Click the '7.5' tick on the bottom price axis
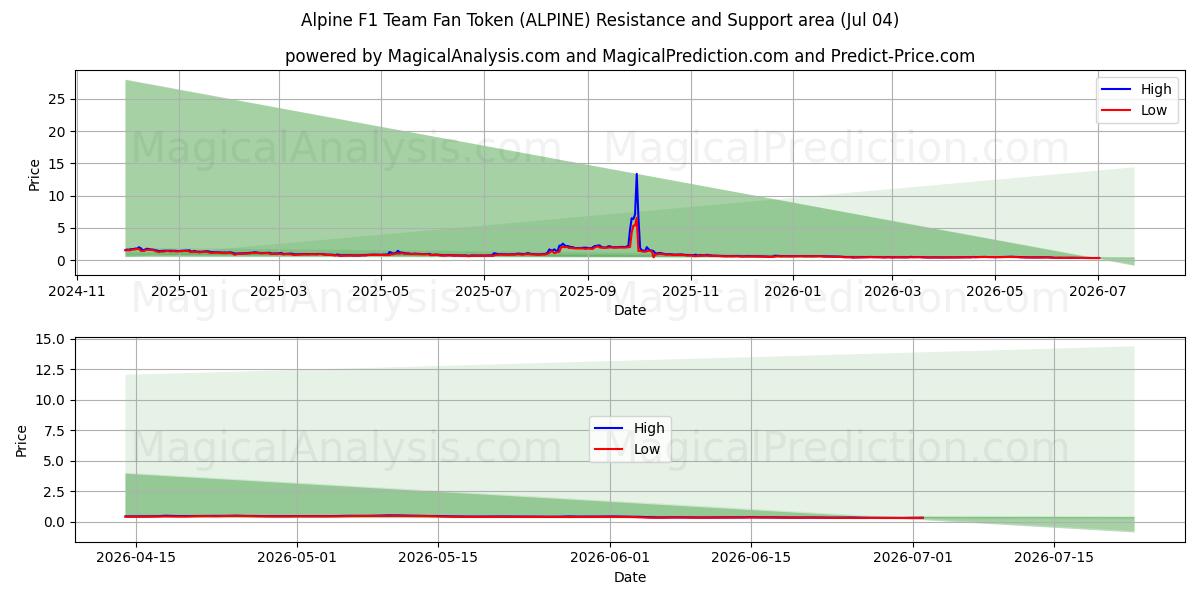This screenshot has width=1200, height=600. 55,430
